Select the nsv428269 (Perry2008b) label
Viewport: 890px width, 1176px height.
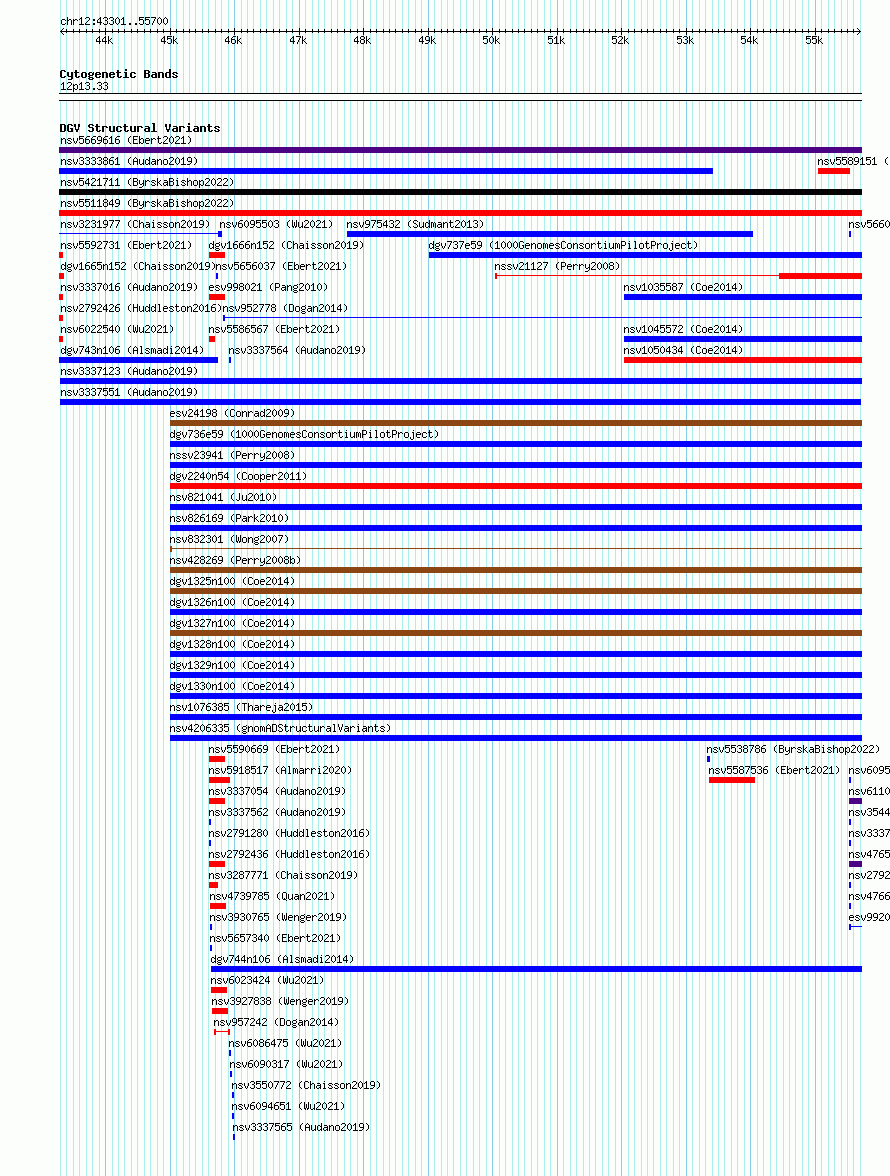coord(235,560)
